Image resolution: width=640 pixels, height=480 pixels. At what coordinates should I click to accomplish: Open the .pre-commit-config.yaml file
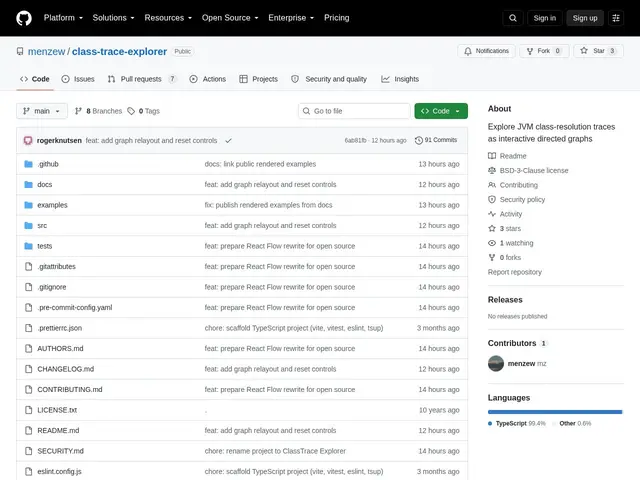pos(75,307)
